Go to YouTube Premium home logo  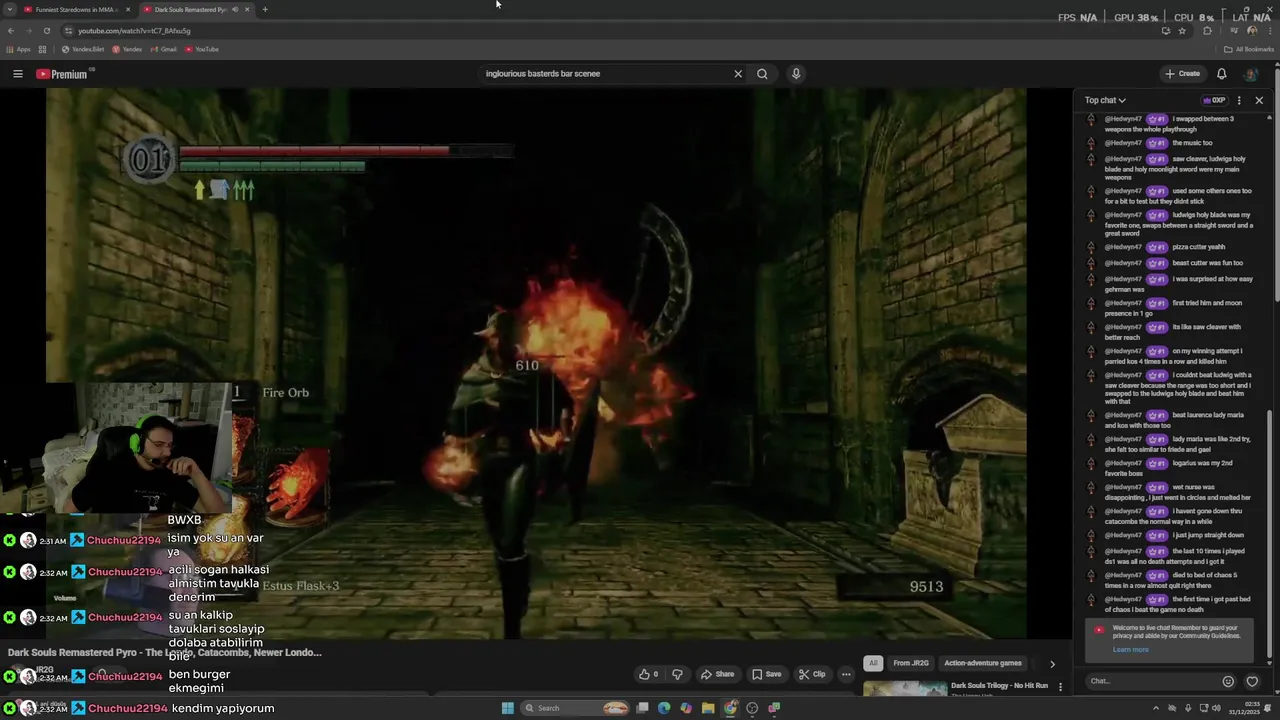62,74
